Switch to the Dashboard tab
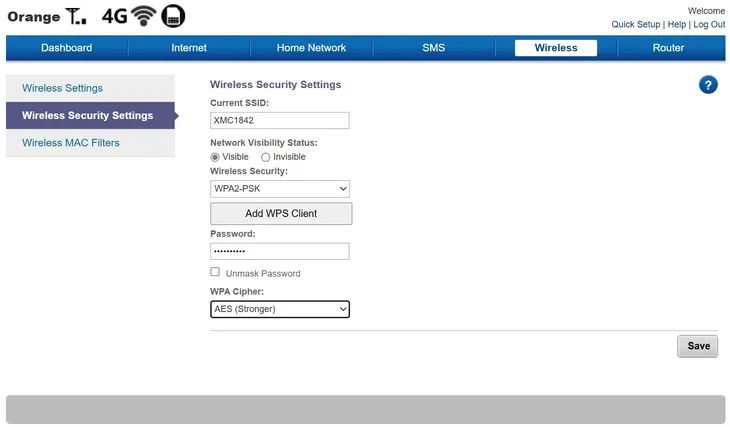The height and width of the screenshot is (427, 730). pyautogui.click(x=67, y=48)
